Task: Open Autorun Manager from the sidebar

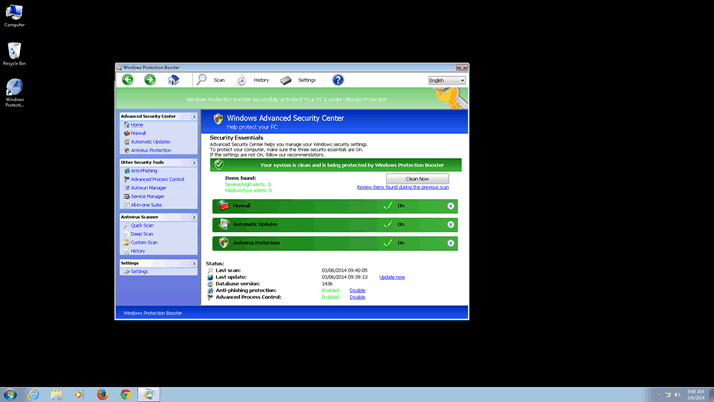Action: pos(148,188)
